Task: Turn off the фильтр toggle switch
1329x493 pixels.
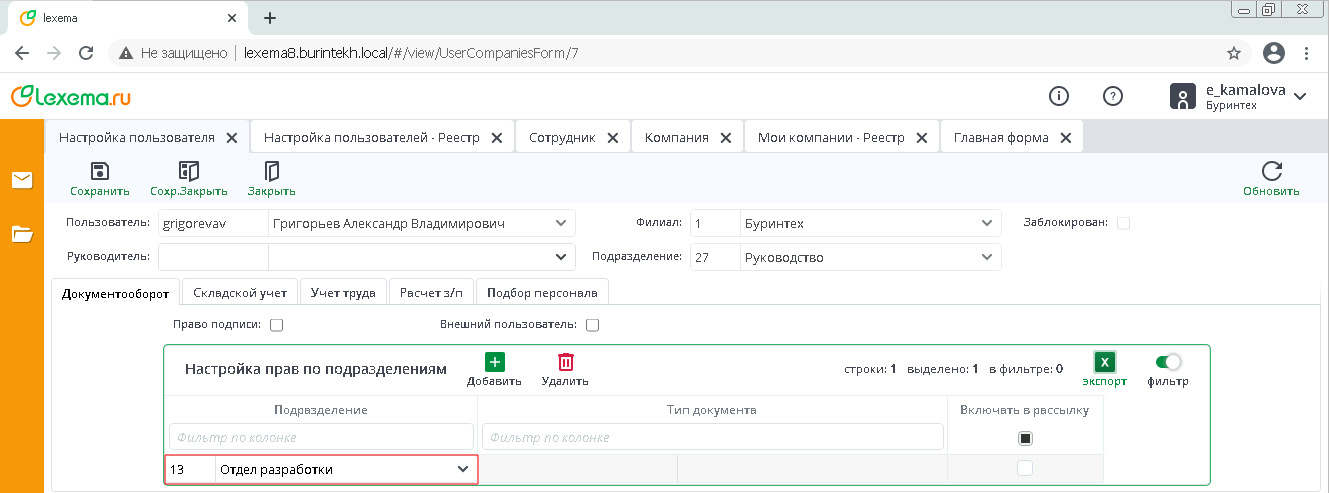Action: coord(1168,362)
